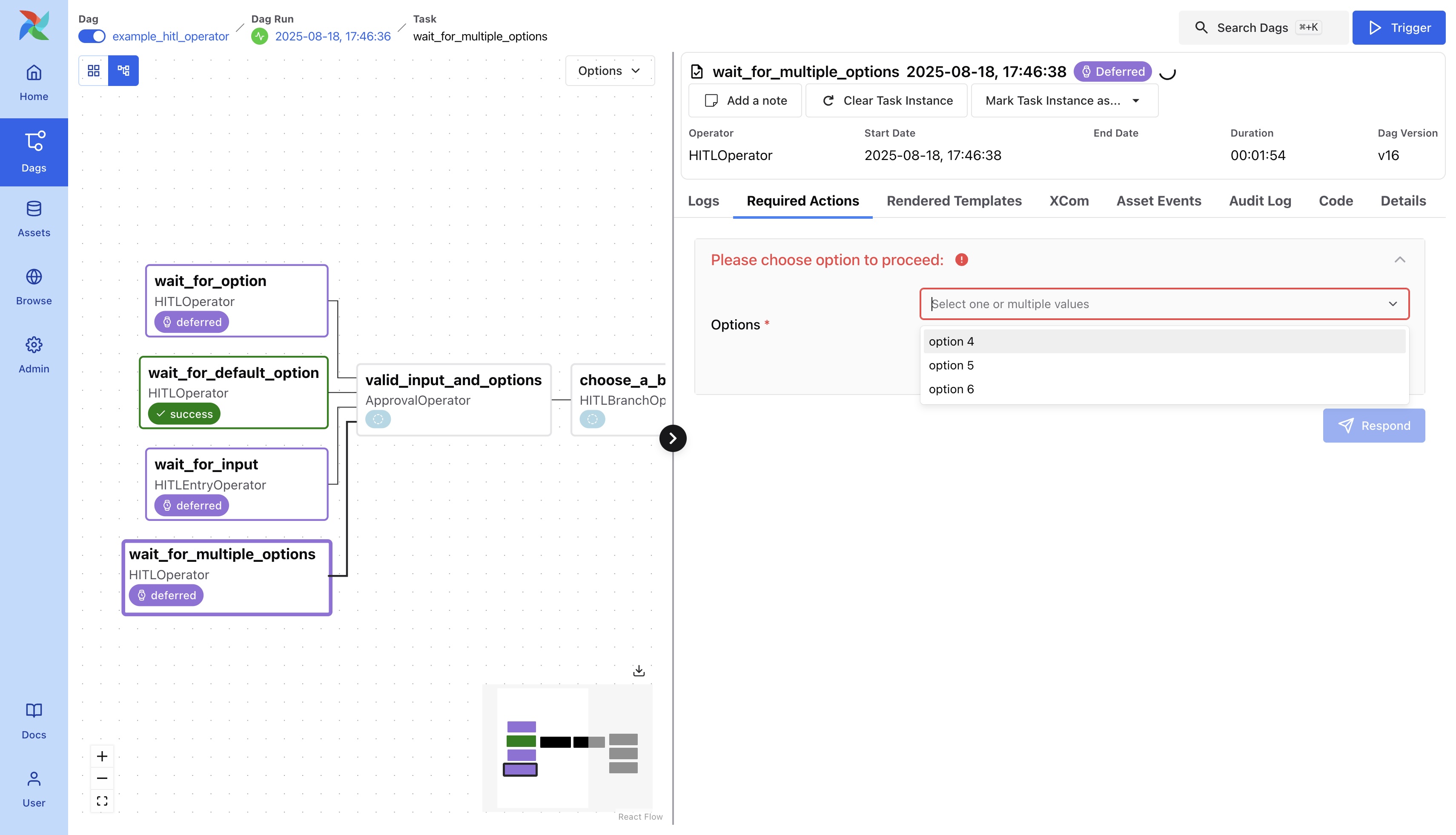Image resolution: width=1456 pixels, height=835 pixels.
Task: Click the Dag Run success status icon
Action: pyautogui.click(x=260, y=36)
